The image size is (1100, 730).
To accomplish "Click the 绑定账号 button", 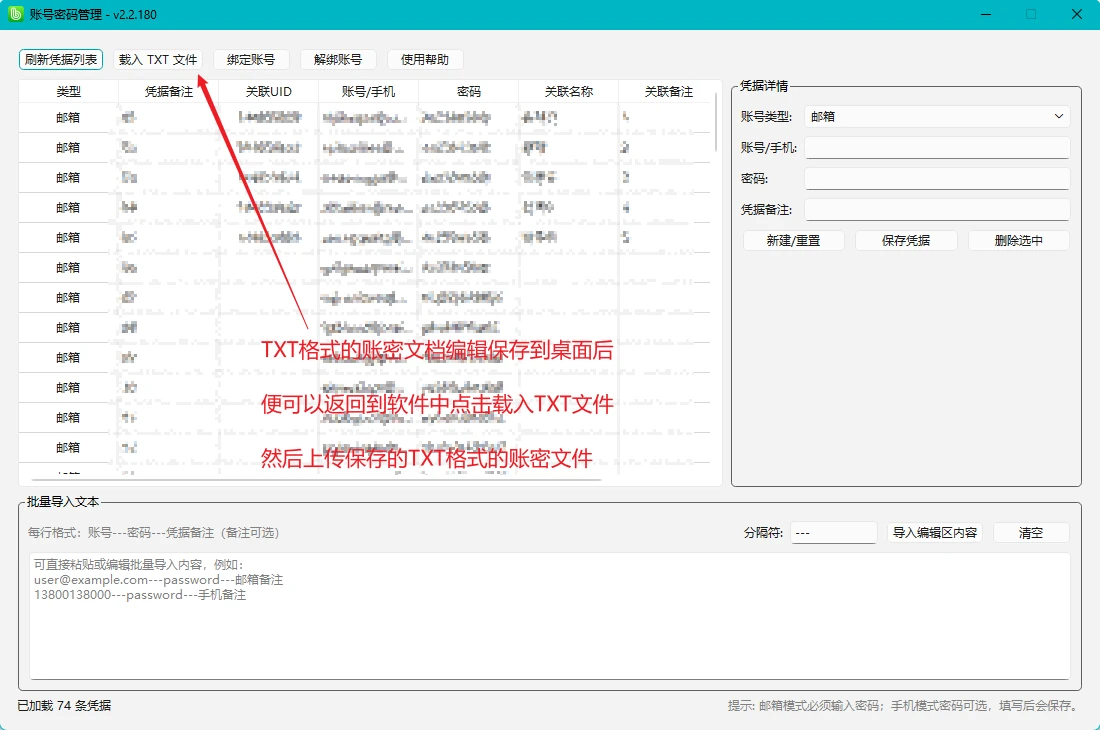I will (x=250, y=60).
